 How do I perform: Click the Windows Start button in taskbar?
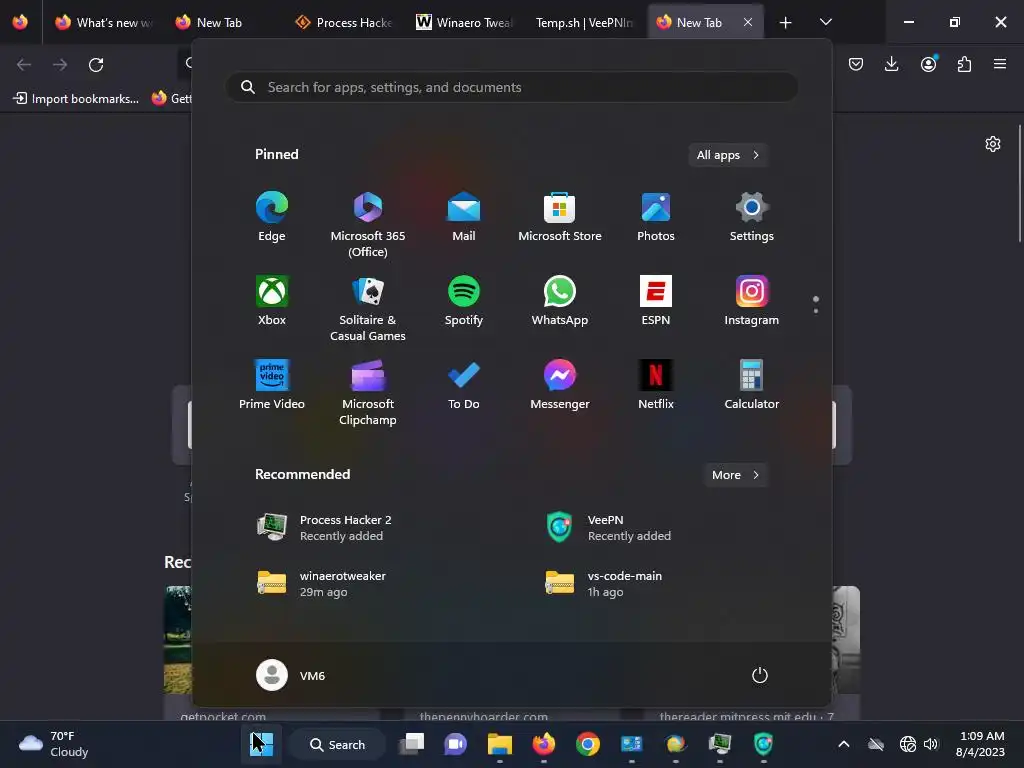coord(262,744)
